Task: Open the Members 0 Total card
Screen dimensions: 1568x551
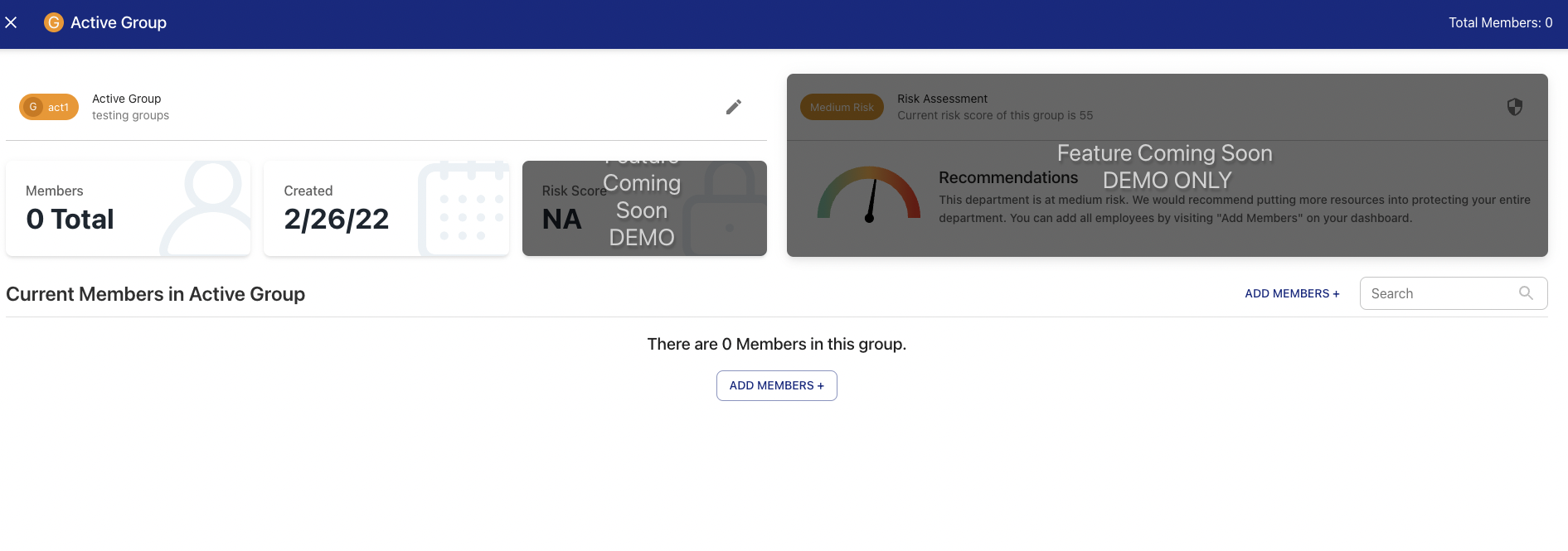Action: [x=129, y=208]
